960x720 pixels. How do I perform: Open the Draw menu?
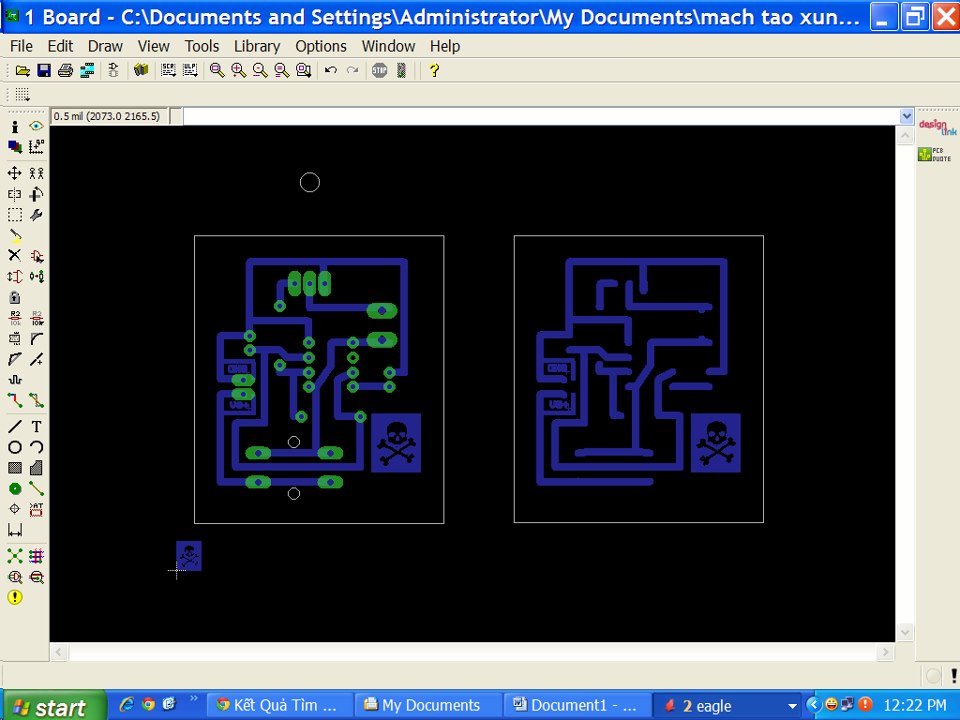click(105, 47)
